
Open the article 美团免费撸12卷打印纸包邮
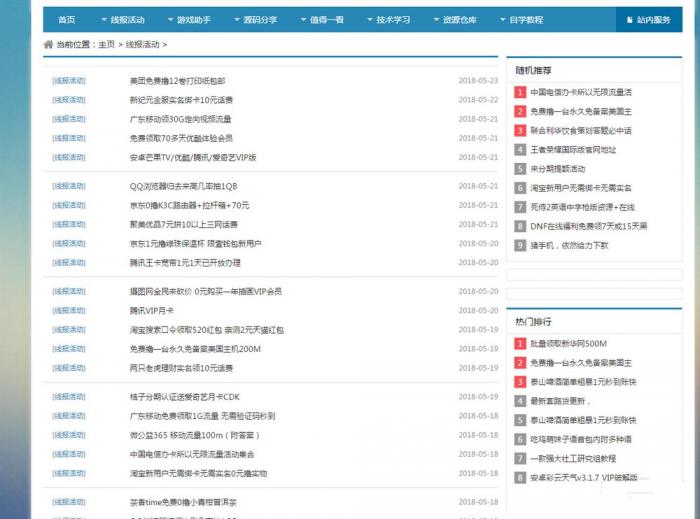177,81
